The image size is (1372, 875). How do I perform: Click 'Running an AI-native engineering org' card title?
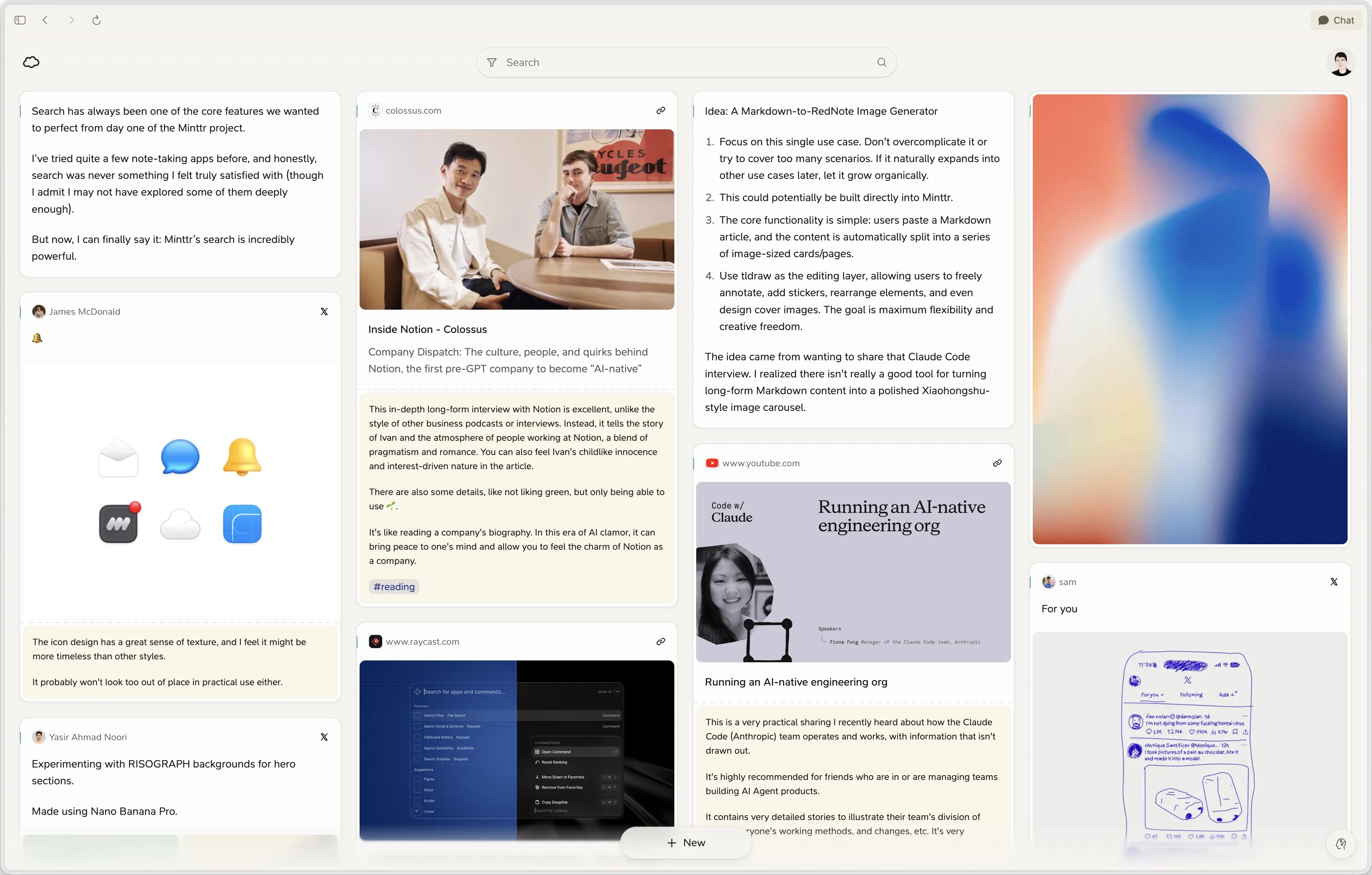796,682
